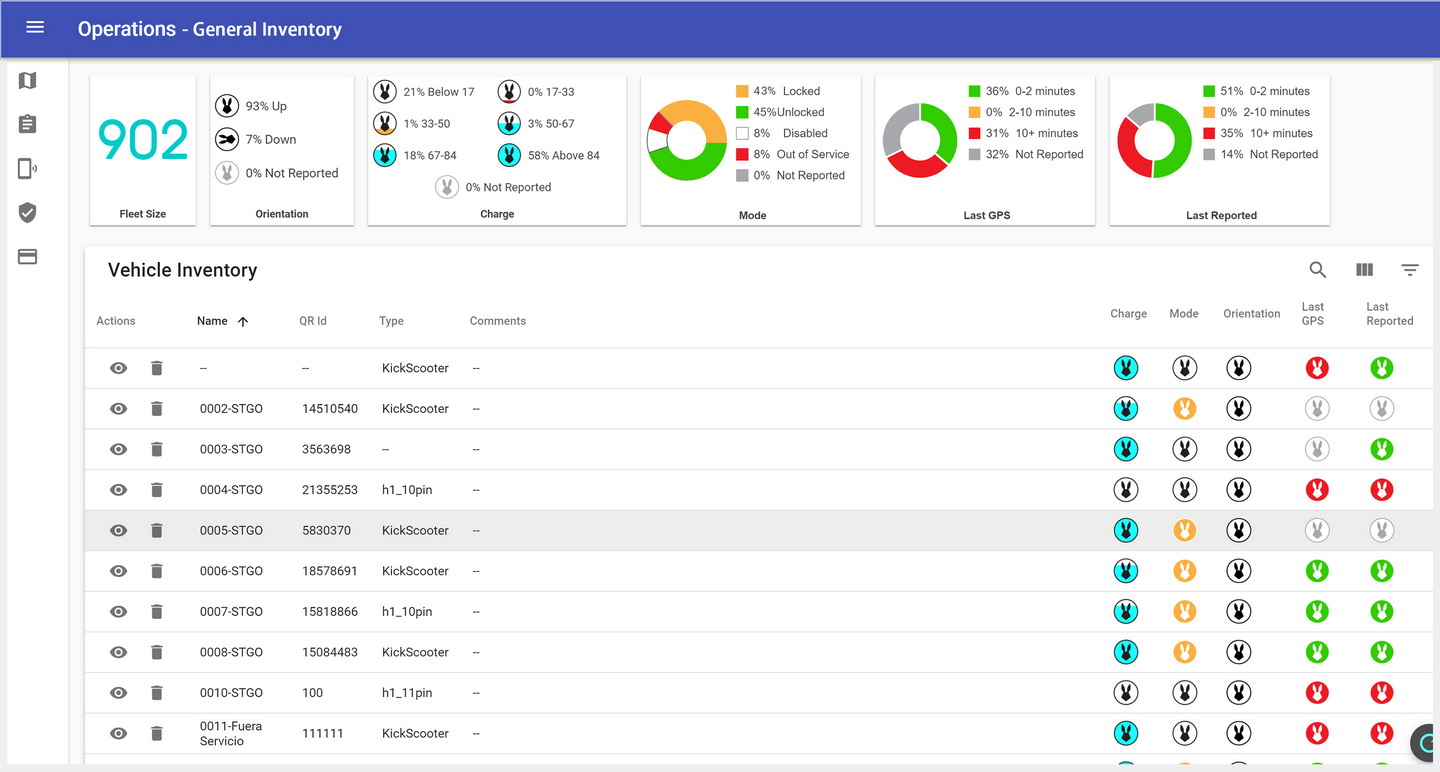Open the hamburger navigation menu
Screen dimensions: 1440x772
[35, 27]
